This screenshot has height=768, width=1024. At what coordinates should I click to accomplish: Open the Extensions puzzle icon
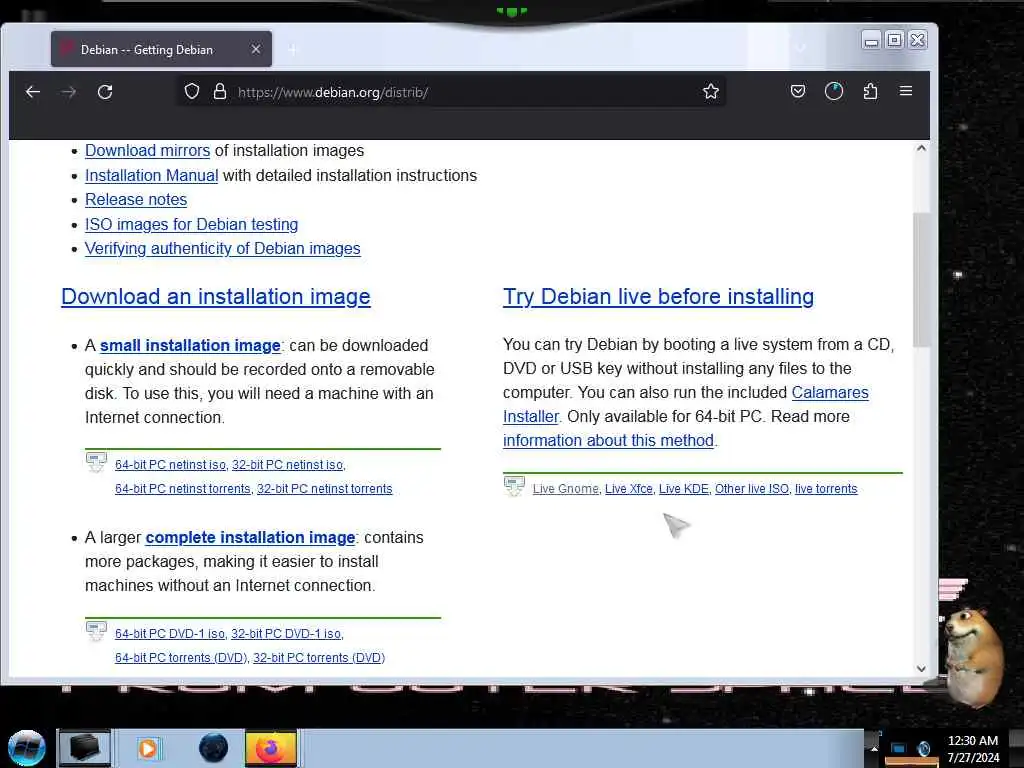click(x=870, y=91)
